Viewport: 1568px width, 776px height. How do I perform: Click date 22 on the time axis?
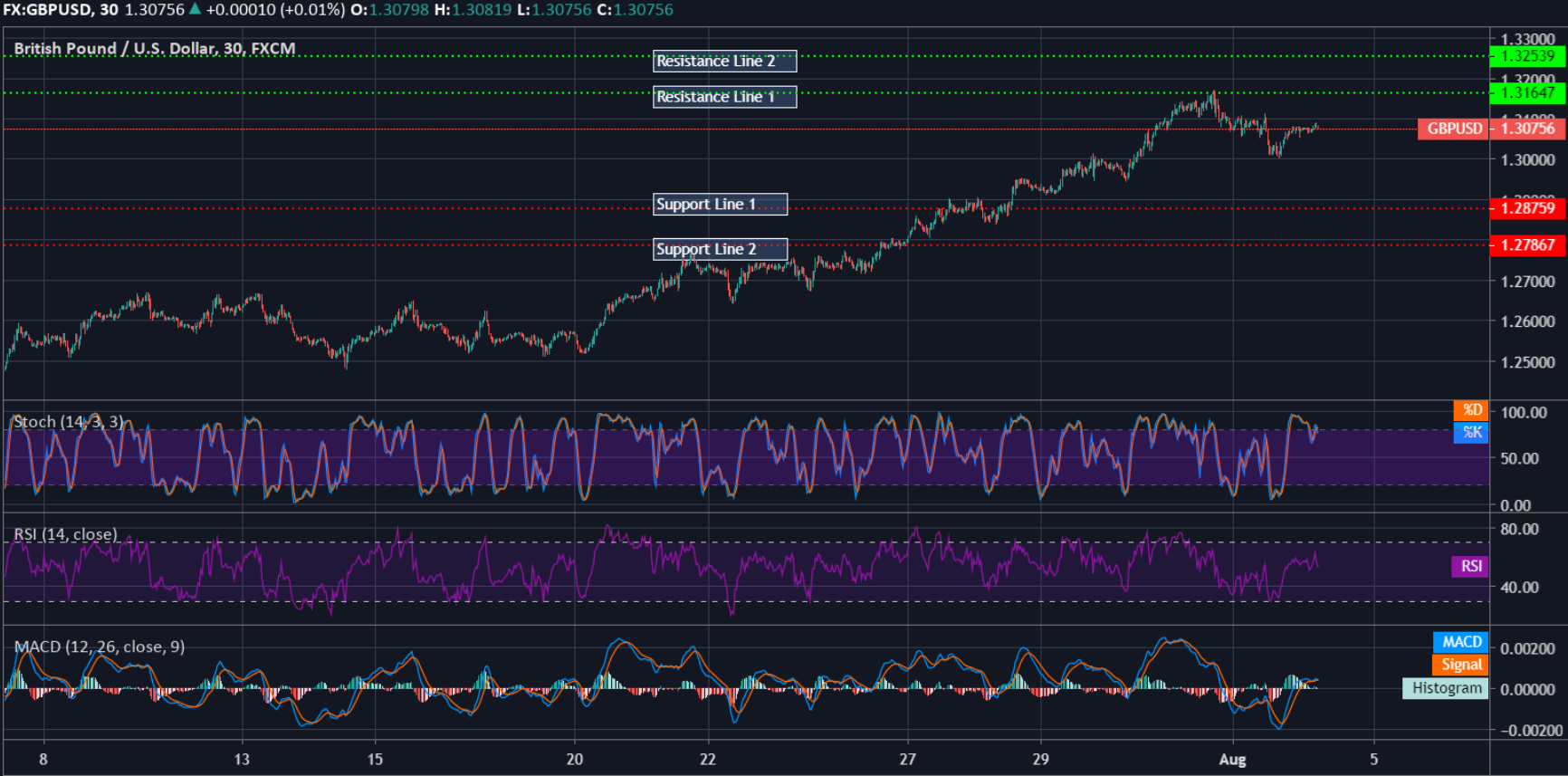click(x=708, y=760)
